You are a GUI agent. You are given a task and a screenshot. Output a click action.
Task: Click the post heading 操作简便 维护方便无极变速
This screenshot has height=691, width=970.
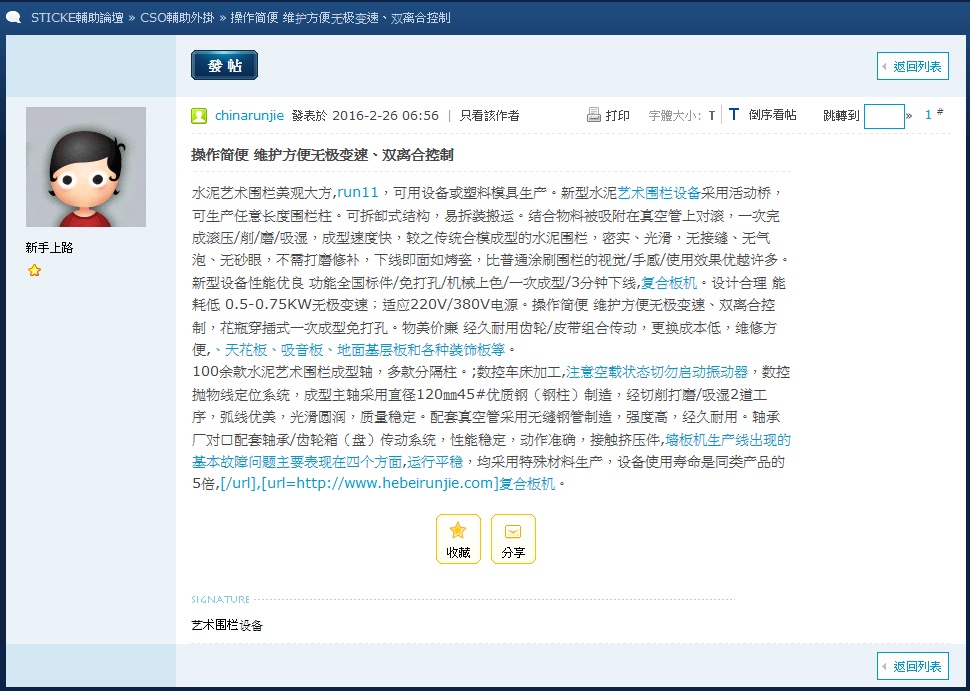[x=322, y=155]
